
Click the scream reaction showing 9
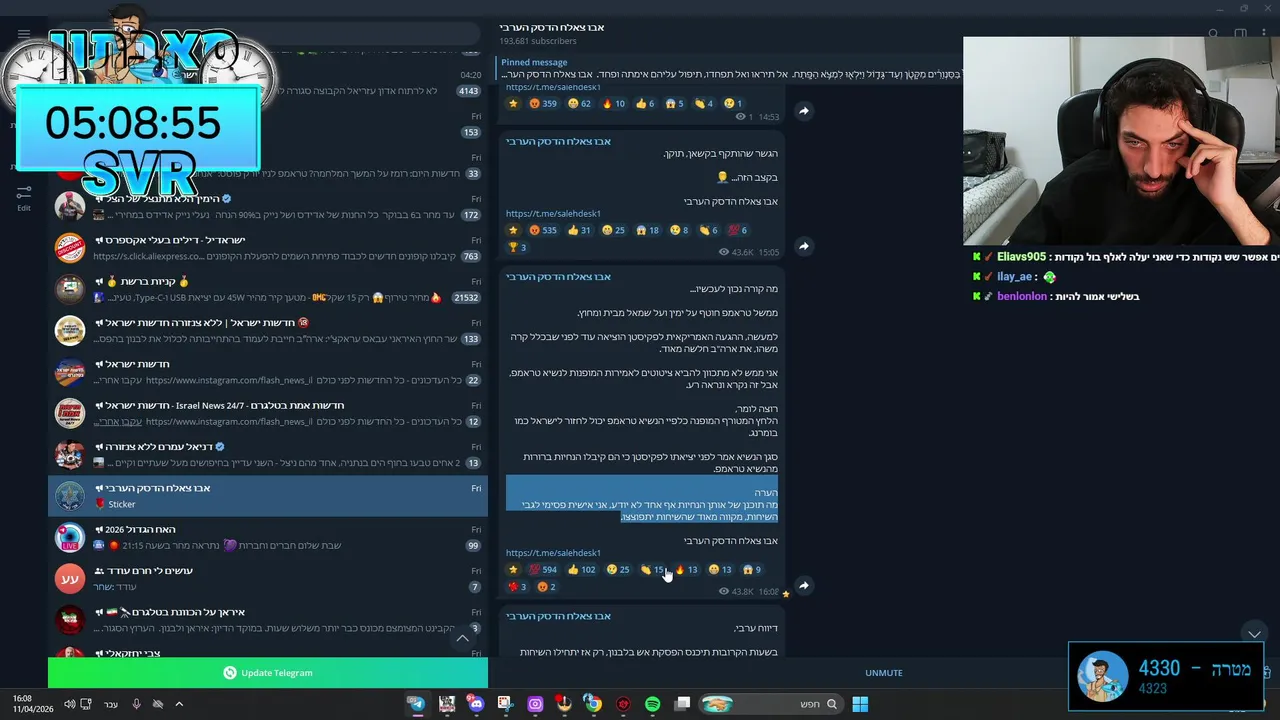pos(751,569)
